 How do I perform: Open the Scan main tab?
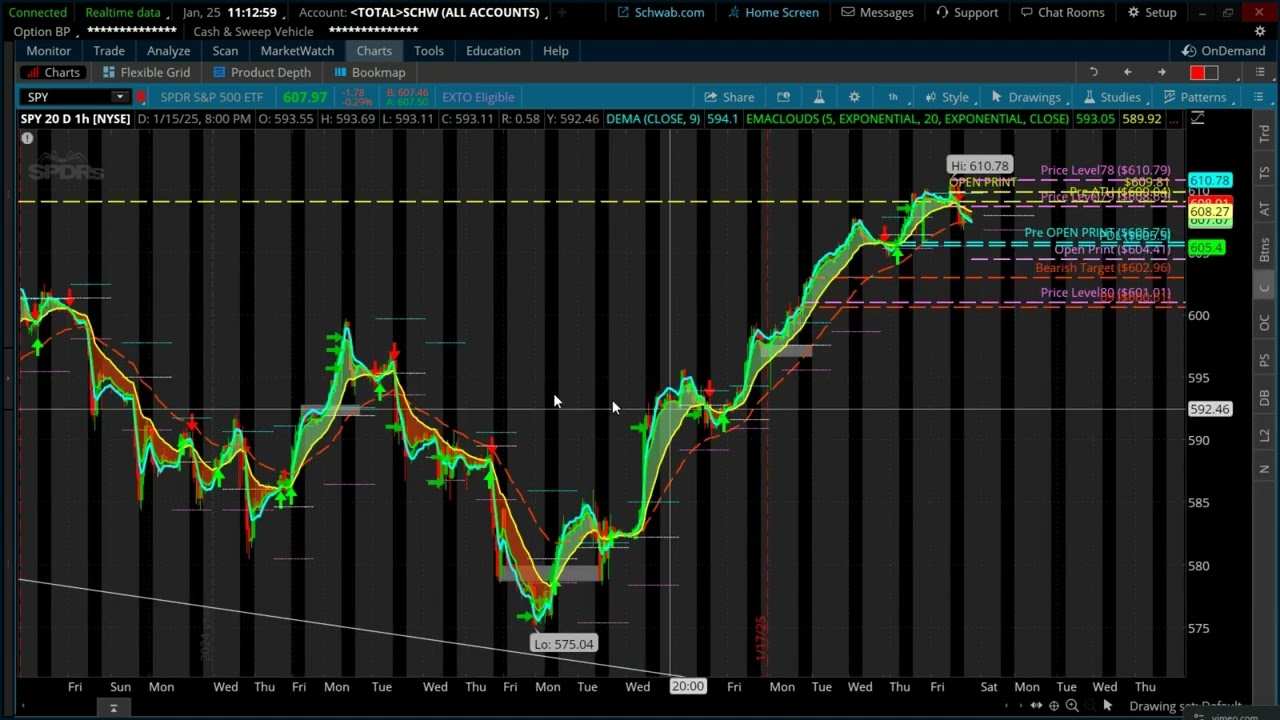coord(225,51)
